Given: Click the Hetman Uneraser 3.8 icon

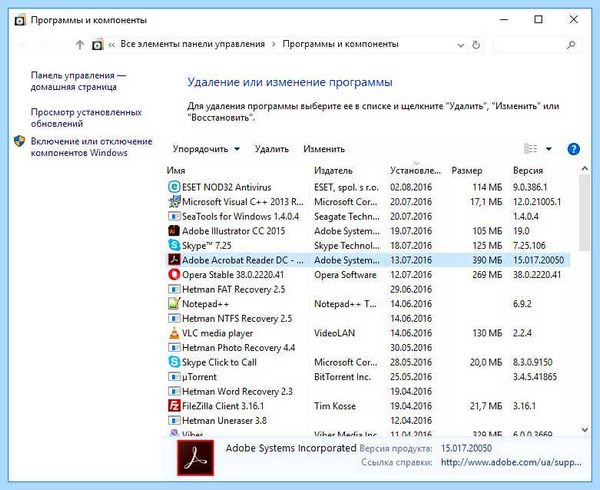Looking at the screenshot, I should [x=174, y=420].
